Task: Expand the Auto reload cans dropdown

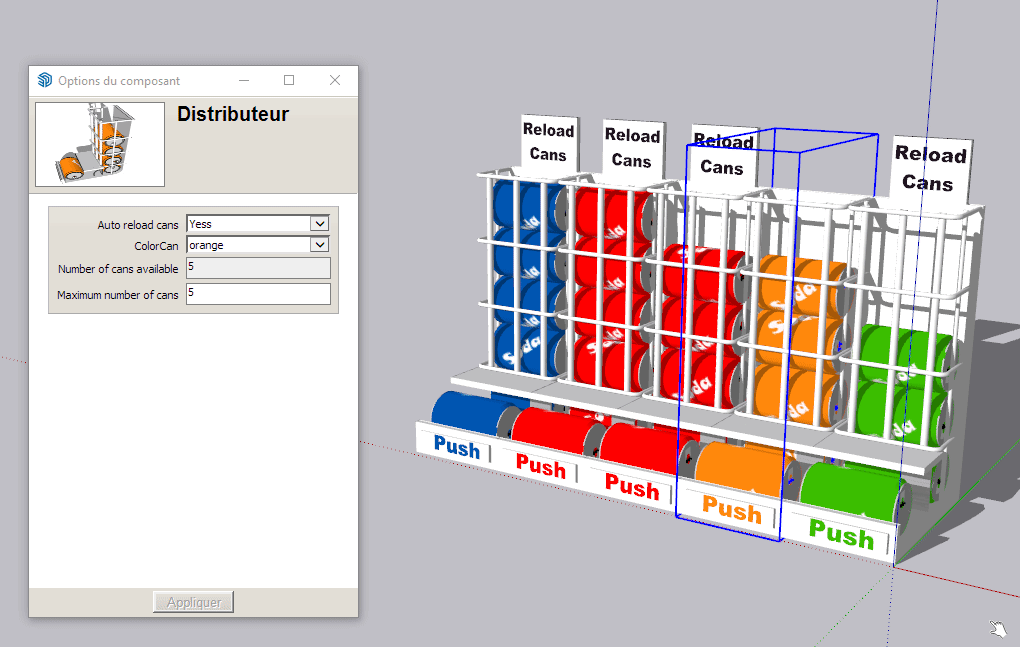Action: click(320, 224)
